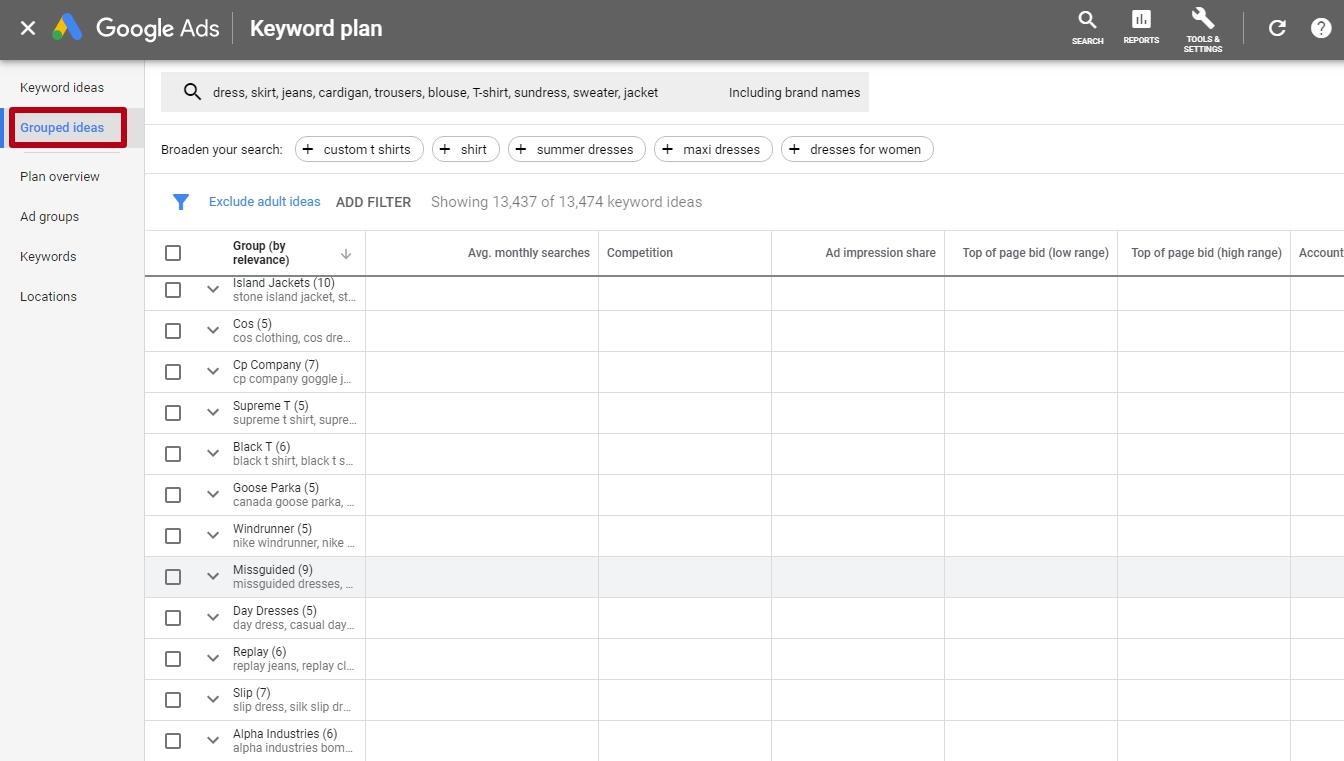Screen dimensions: 1344x761
Task: Expand the Missguided group
Action: point(212,577)
